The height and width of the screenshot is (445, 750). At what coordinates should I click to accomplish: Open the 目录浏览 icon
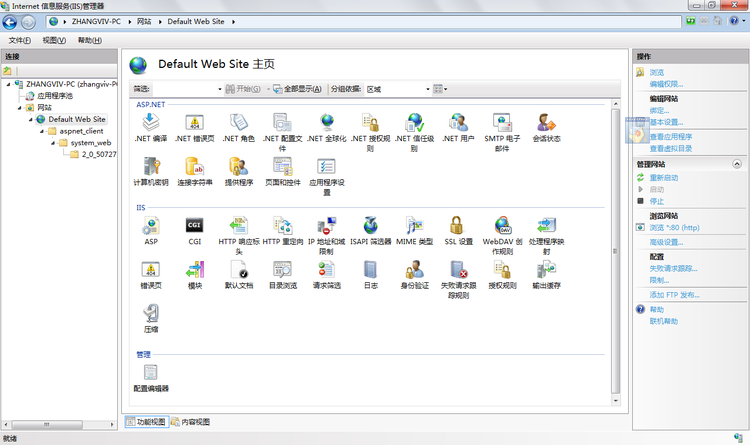click(283, 269)
